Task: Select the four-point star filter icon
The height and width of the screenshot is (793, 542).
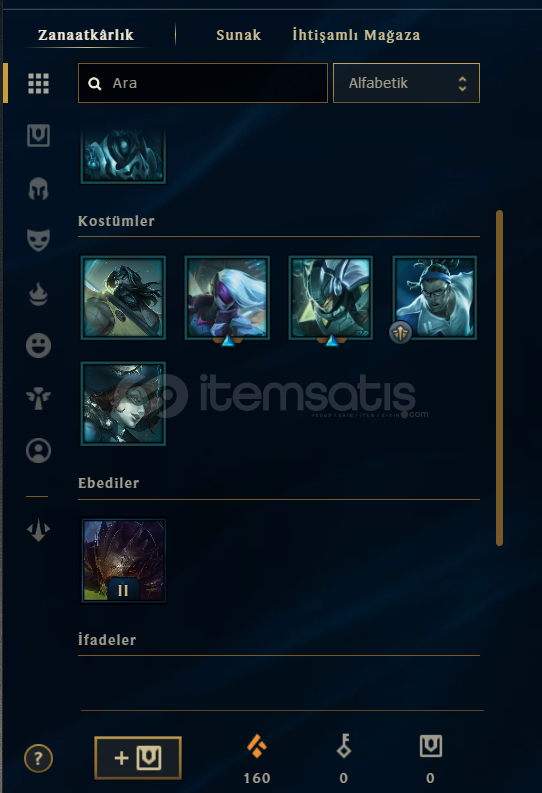Action: [38, 531]
